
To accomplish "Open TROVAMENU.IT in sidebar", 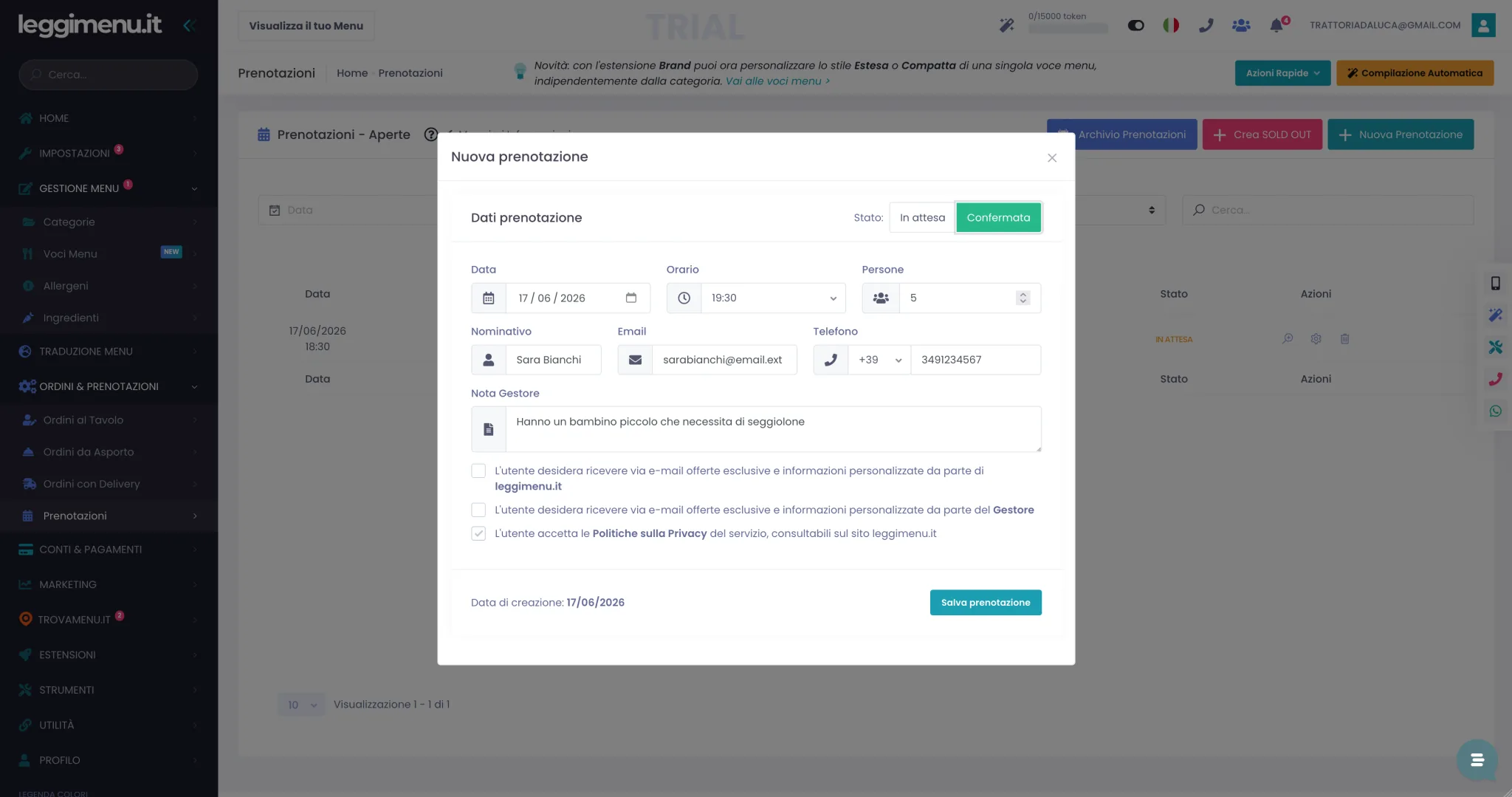I will [x=109, y=619].
